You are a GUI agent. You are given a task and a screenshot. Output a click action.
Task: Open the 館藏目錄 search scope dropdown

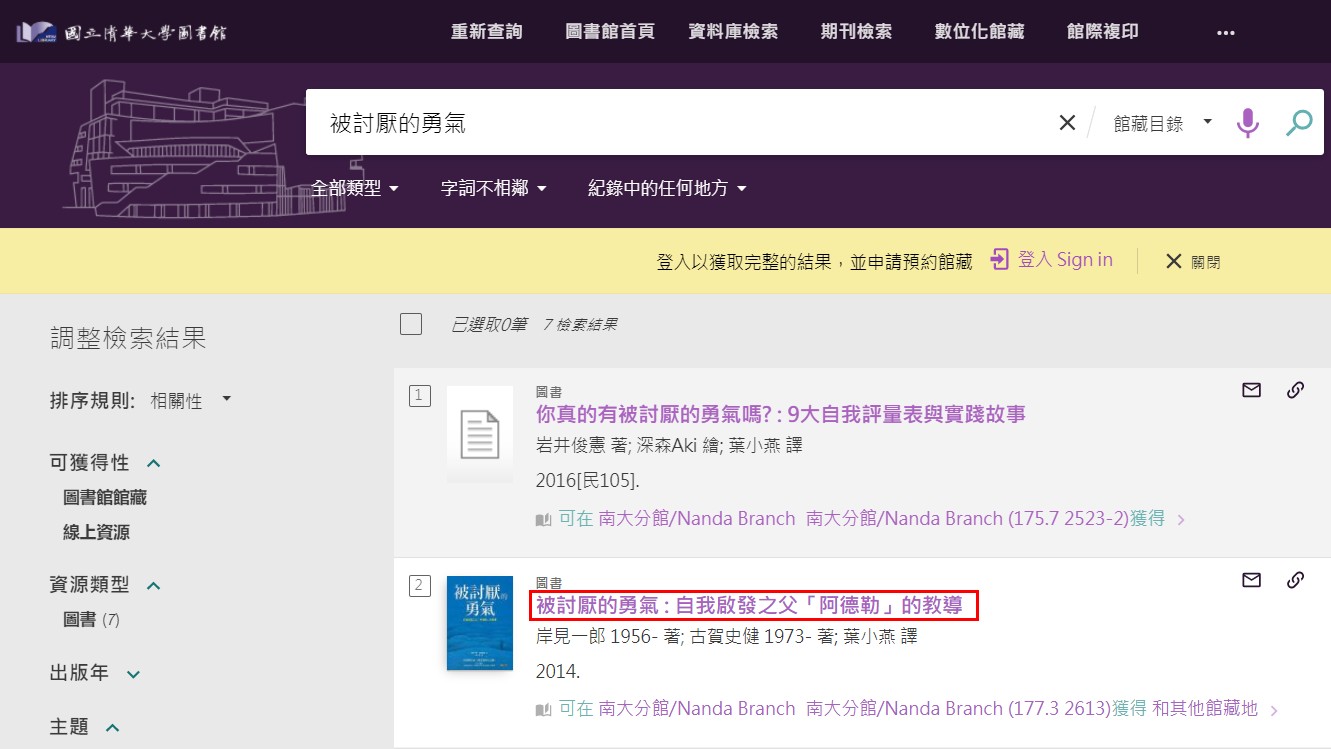1162,123
